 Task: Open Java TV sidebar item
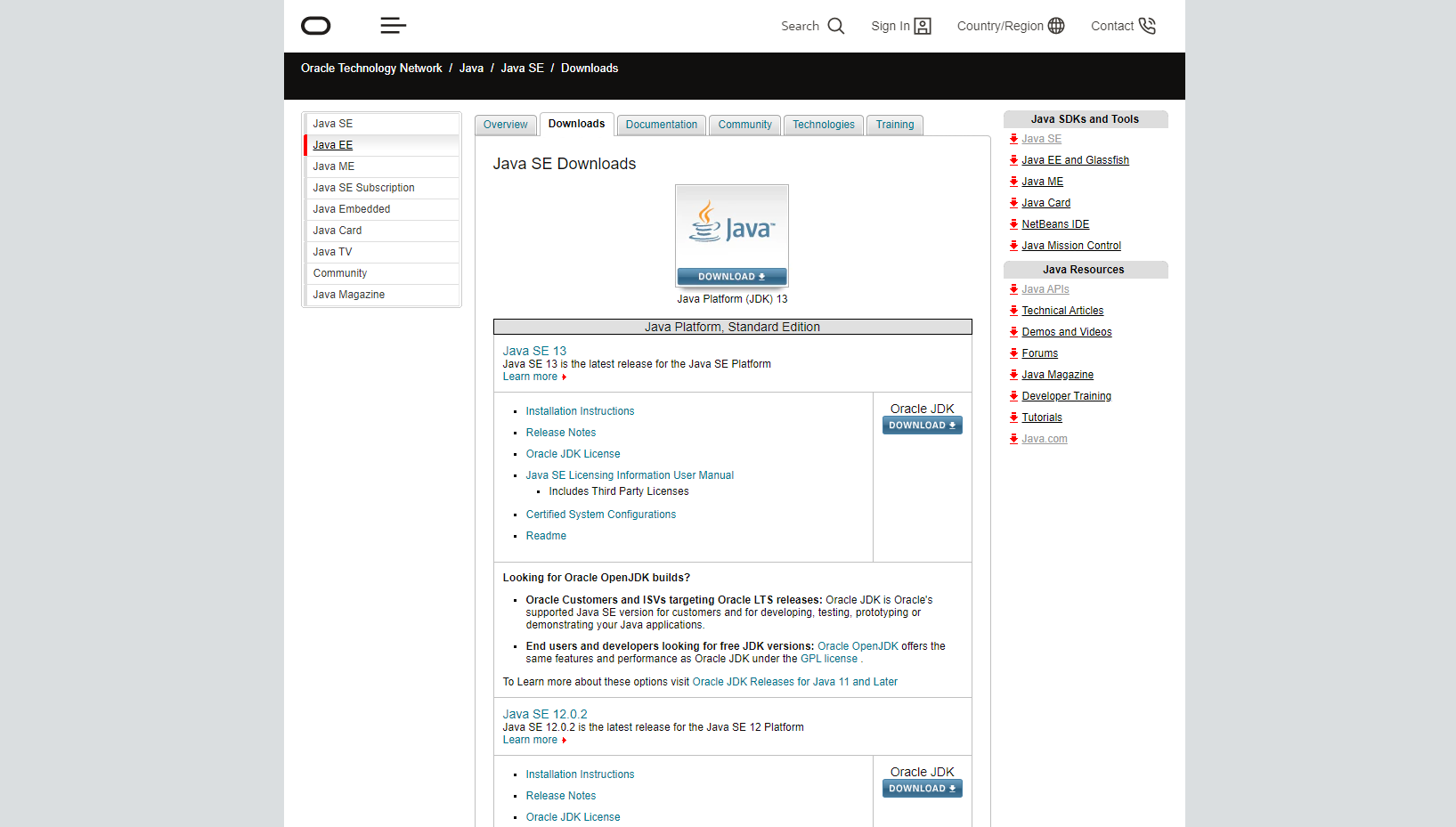click(382, 252)
